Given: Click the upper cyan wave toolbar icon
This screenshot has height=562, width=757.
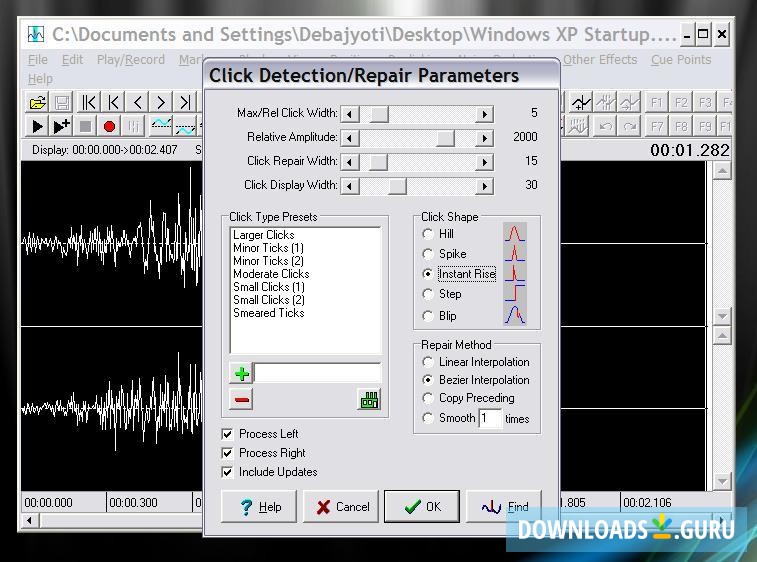Looking at the screenshot, I should coord(161,126).
